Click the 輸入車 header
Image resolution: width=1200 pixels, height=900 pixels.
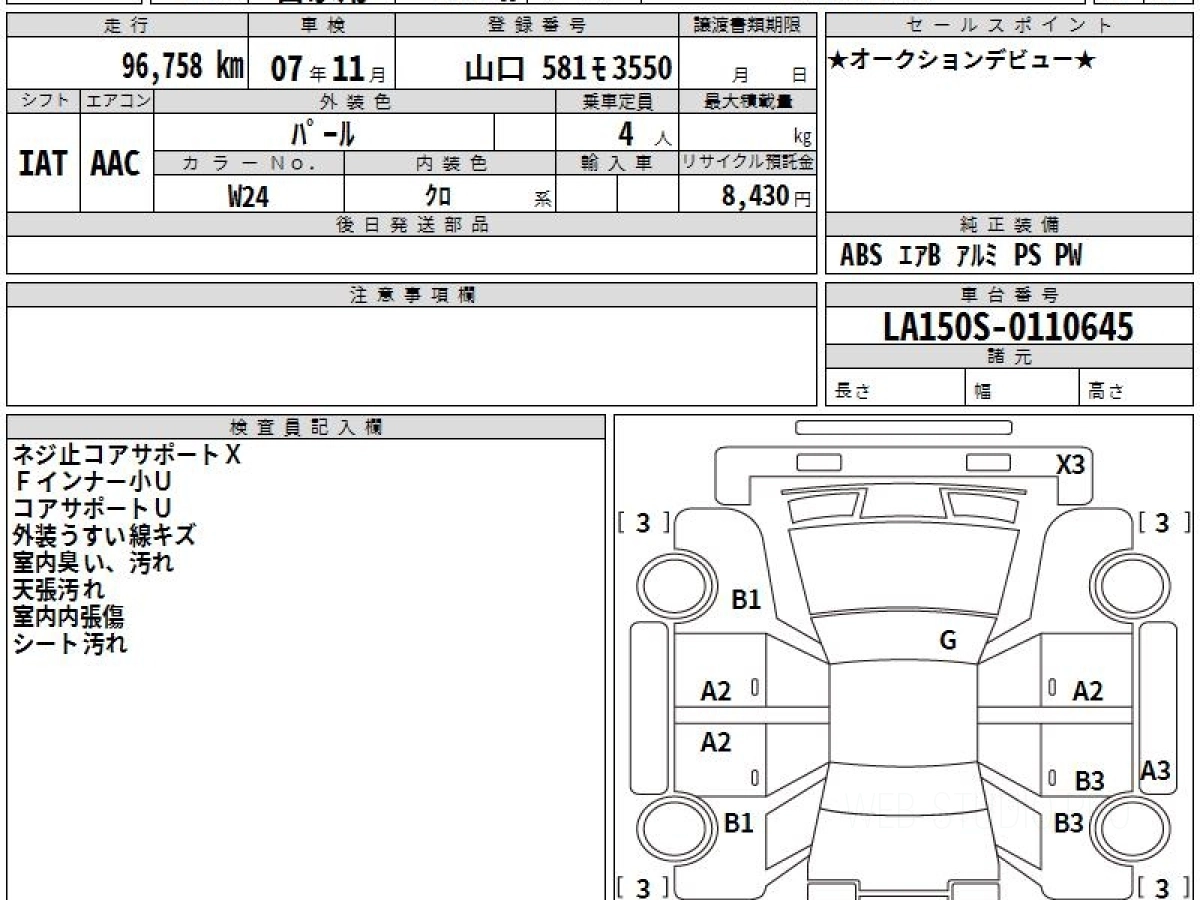tap(617, 164)
